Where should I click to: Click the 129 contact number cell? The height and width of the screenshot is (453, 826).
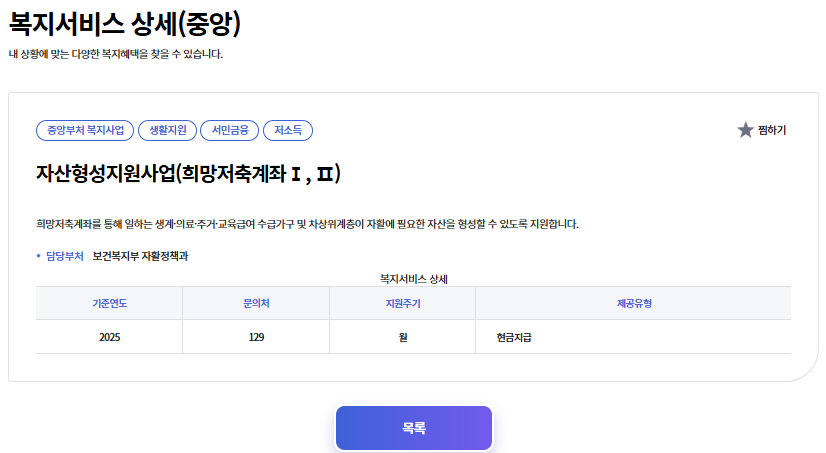click(256, 337)
